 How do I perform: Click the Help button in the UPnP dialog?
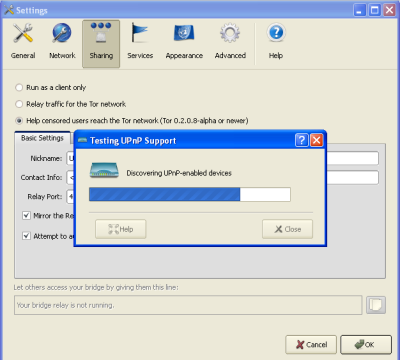121,229
